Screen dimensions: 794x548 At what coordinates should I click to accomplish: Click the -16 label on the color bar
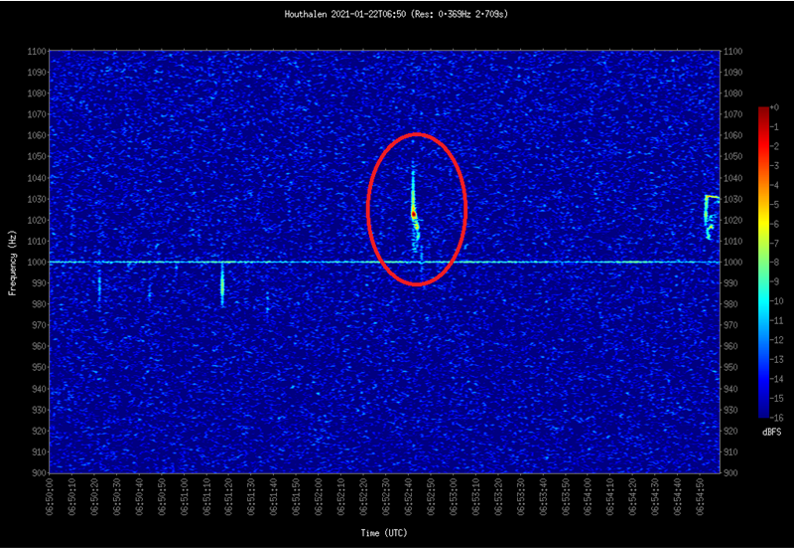coord(778,416)
